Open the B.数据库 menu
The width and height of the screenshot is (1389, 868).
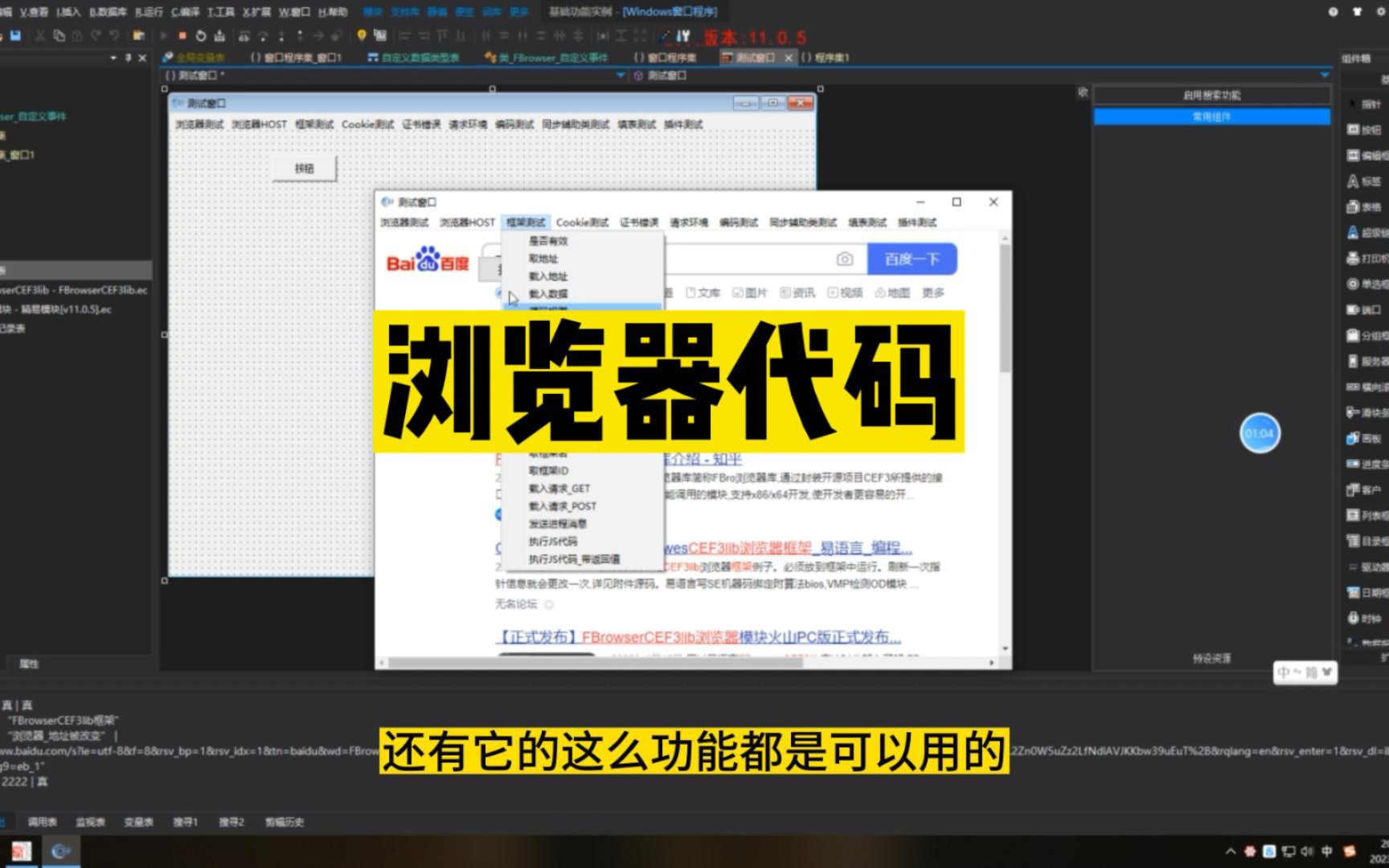[108, 12]
